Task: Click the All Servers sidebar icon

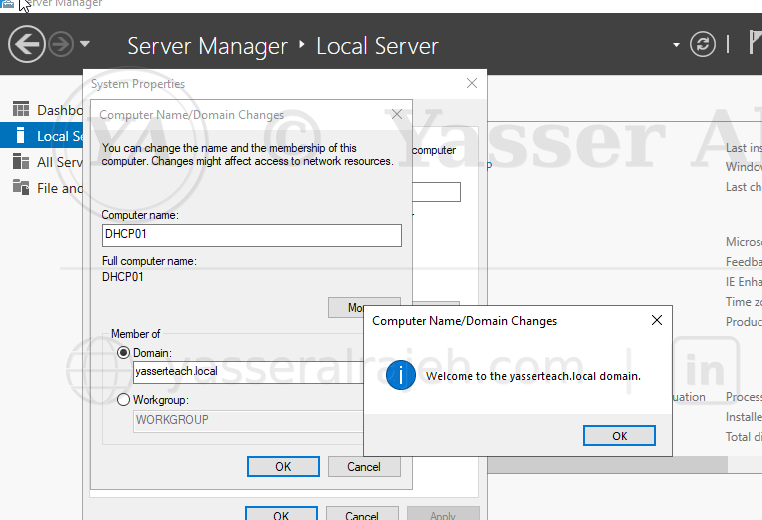Action: (x=21, y=161)
